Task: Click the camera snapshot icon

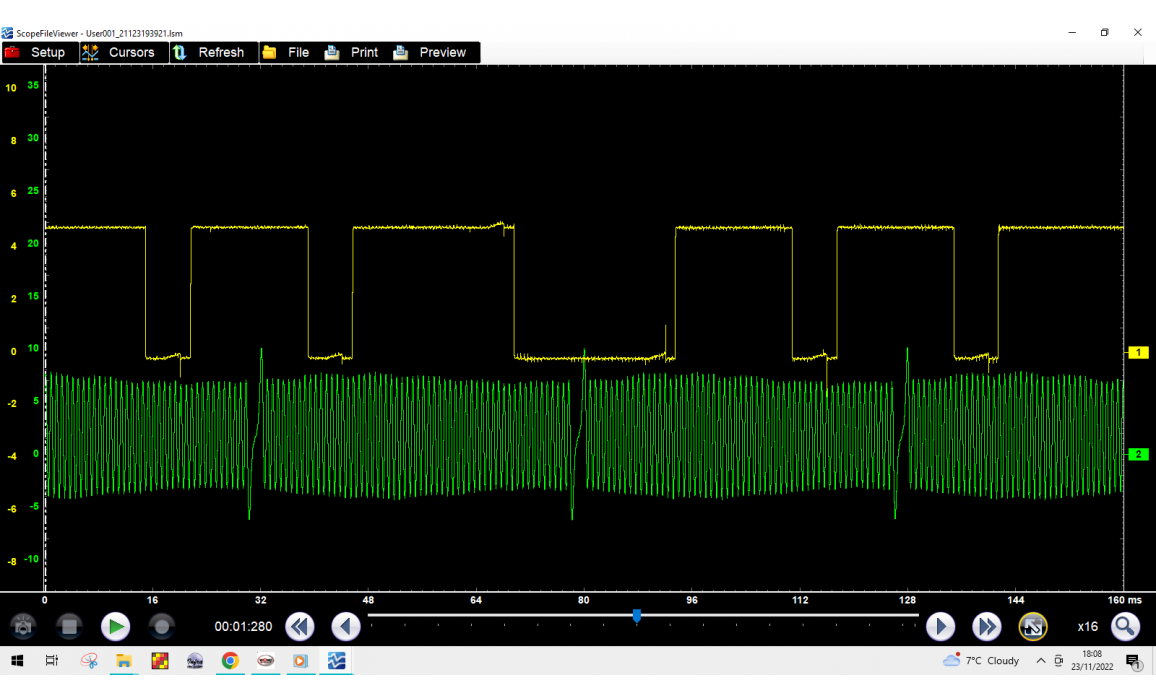Action: (23, 627)
